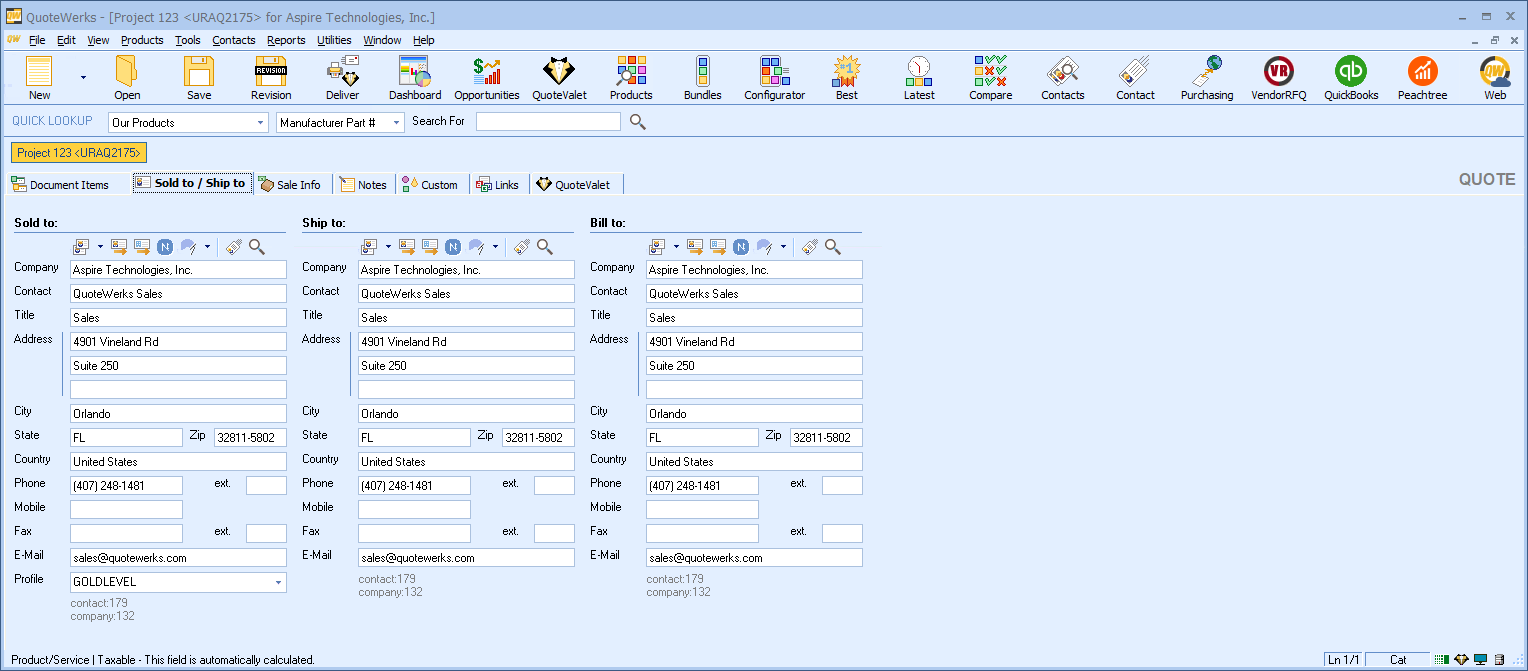Click the blue N icon under Sold to
Viewport: 1528px width, 671px height.
(x=165, y=247)
